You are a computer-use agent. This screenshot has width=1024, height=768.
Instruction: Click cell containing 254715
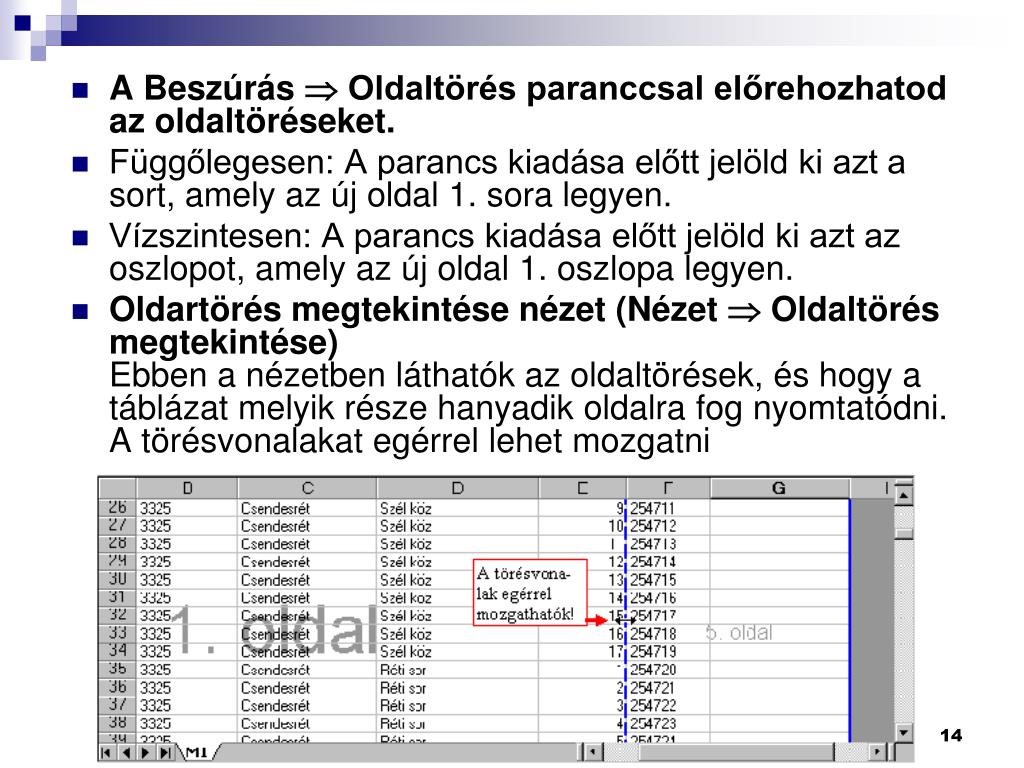coord(668,580)
